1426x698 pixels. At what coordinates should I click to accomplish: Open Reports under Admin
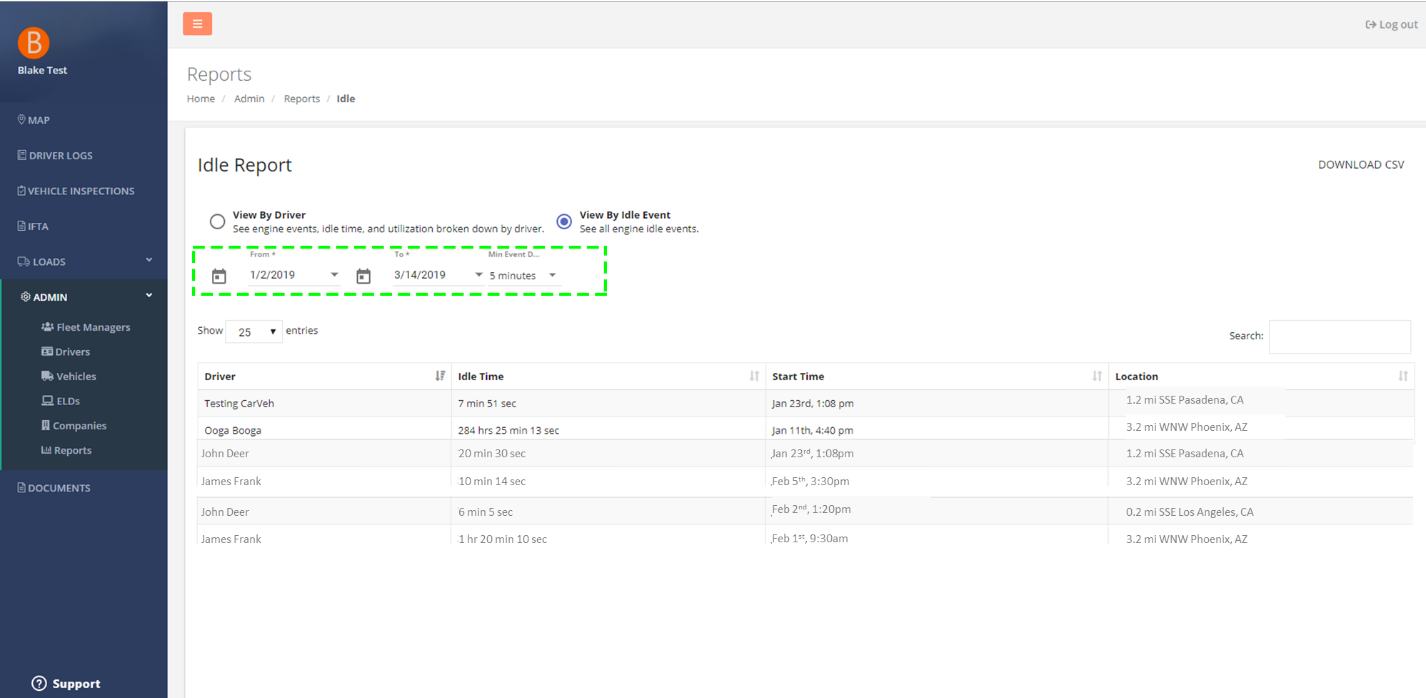66,451
